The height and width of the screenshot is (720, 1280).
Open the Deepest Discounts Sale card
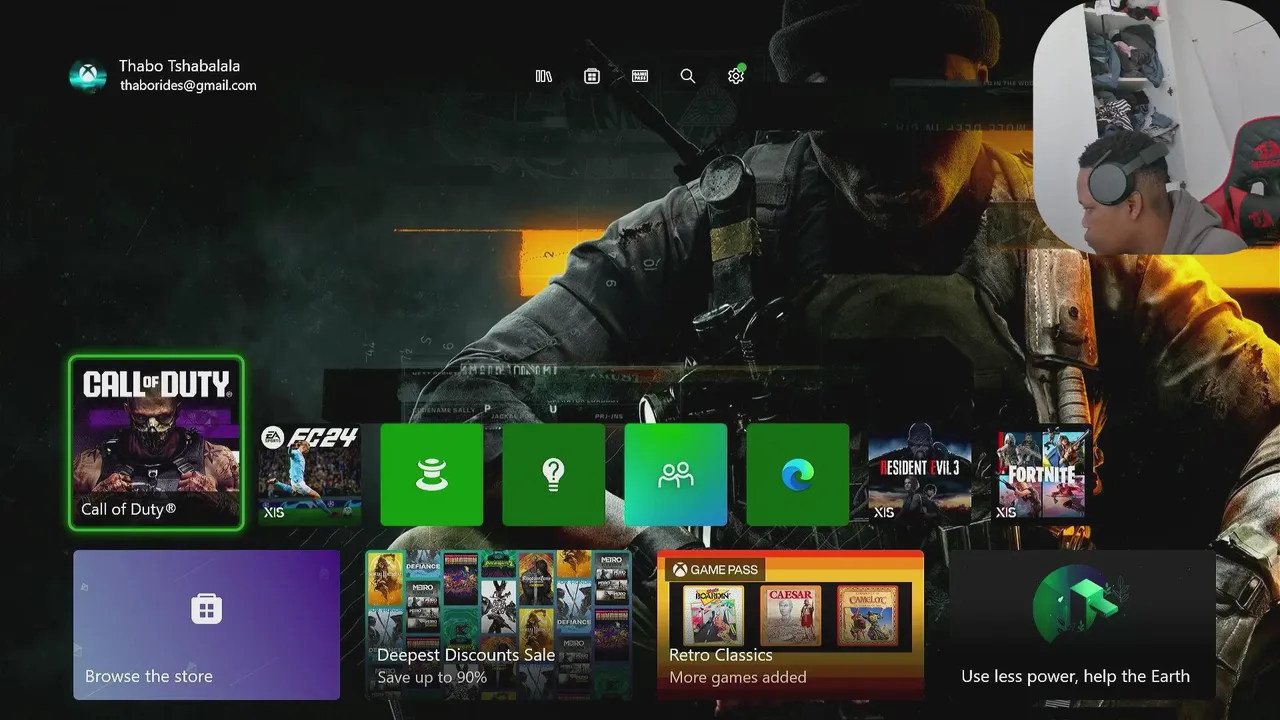[499, 625]
